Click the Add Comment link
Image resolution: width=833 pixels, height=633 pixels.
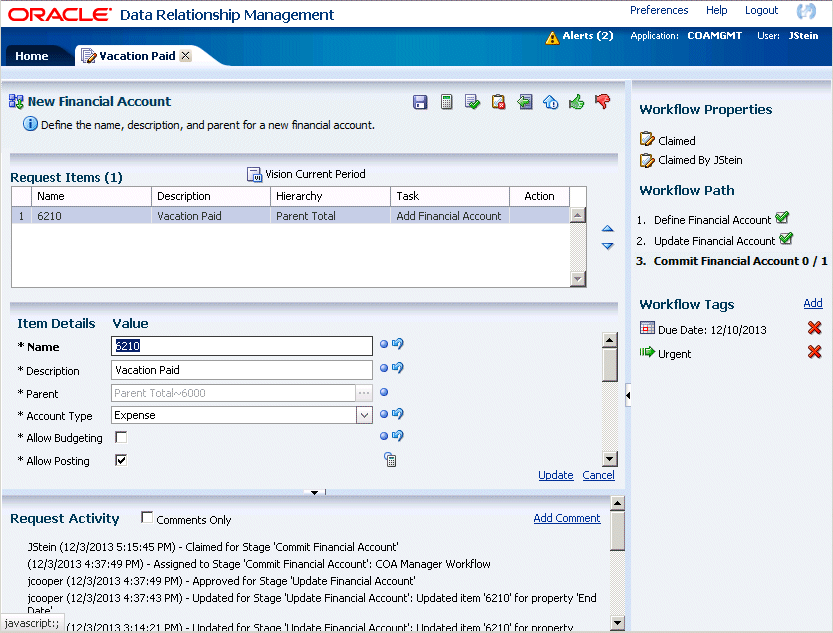[x=567, y=518]
